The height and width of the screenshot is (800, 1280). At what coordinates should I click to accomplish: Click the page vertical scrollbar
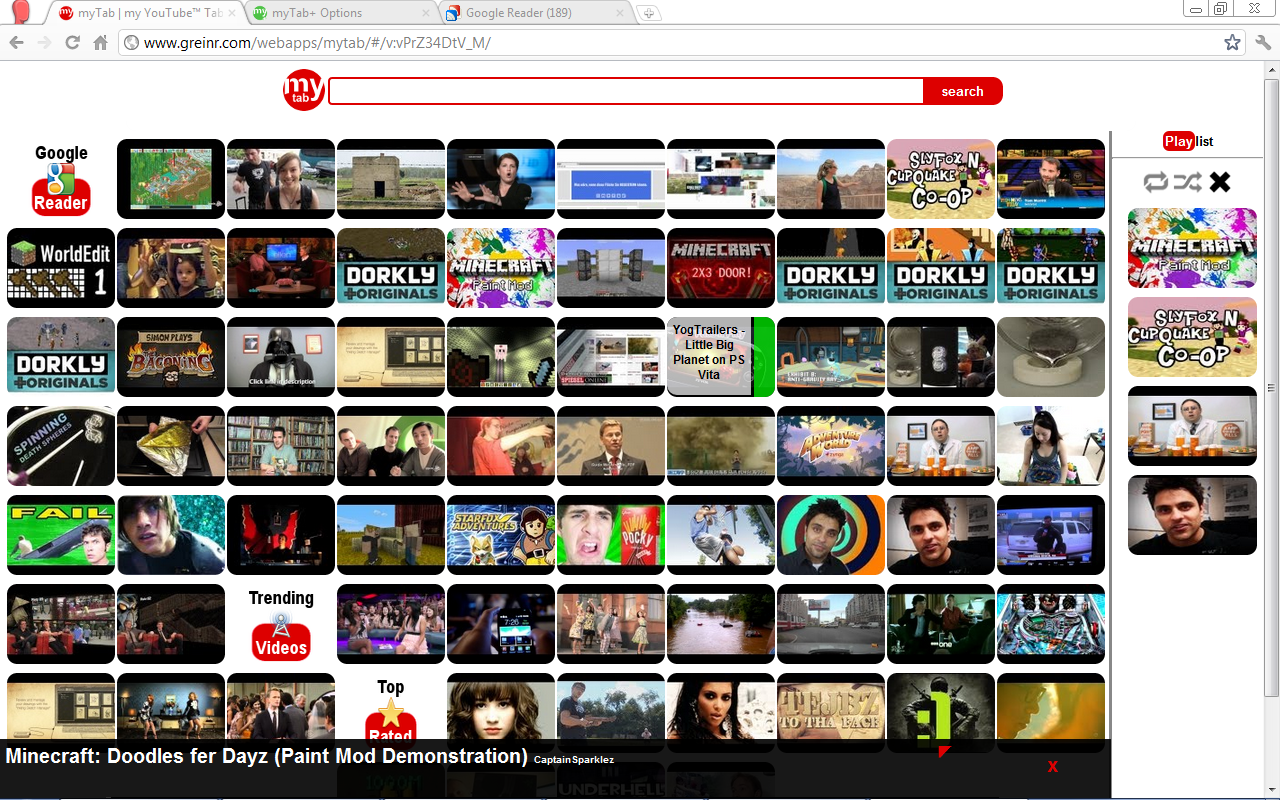coord(1272,388)
